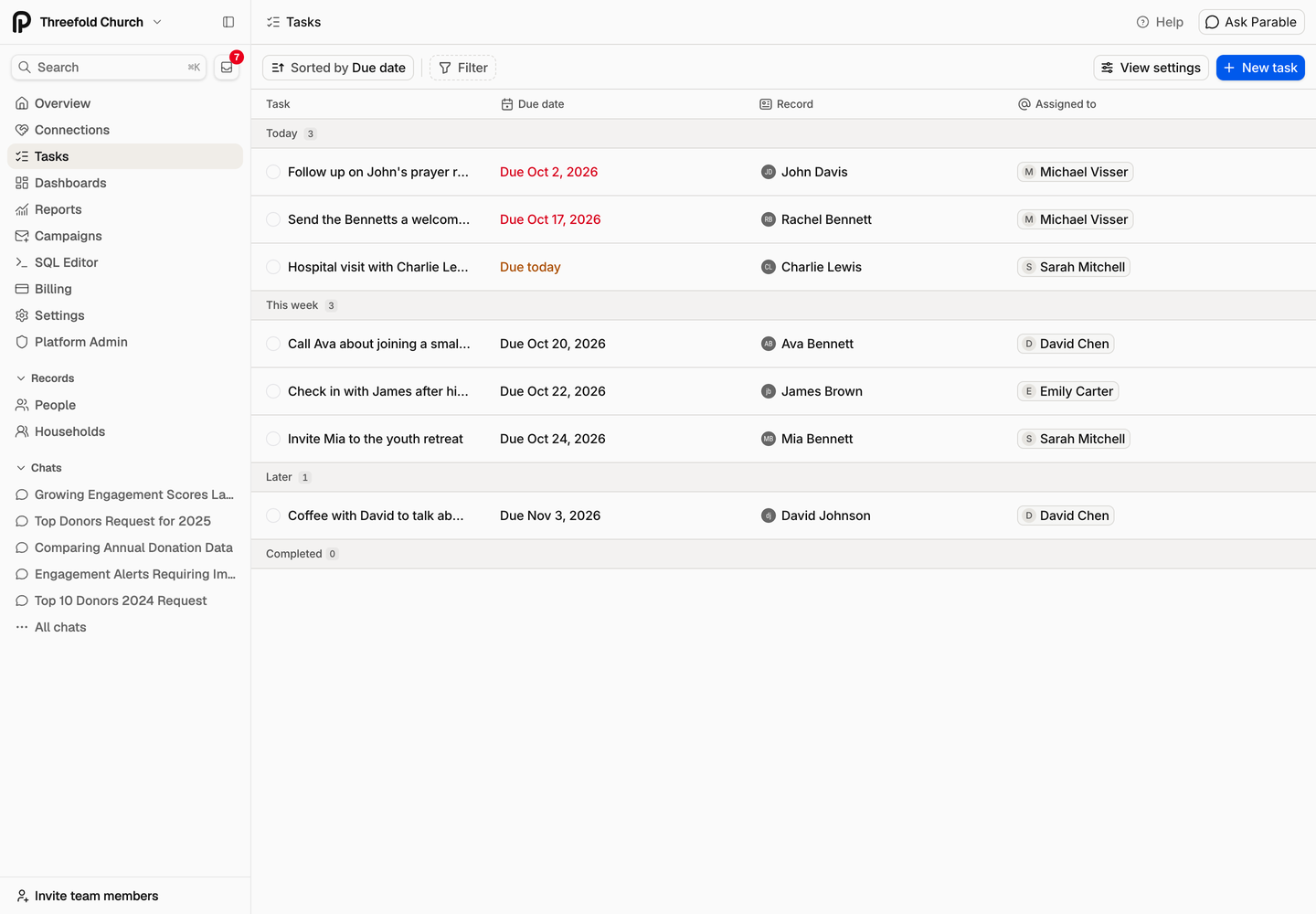Viewport: 1316px width, 914px height.
Task: Collapse the Later task group
Action: point(783,477)
